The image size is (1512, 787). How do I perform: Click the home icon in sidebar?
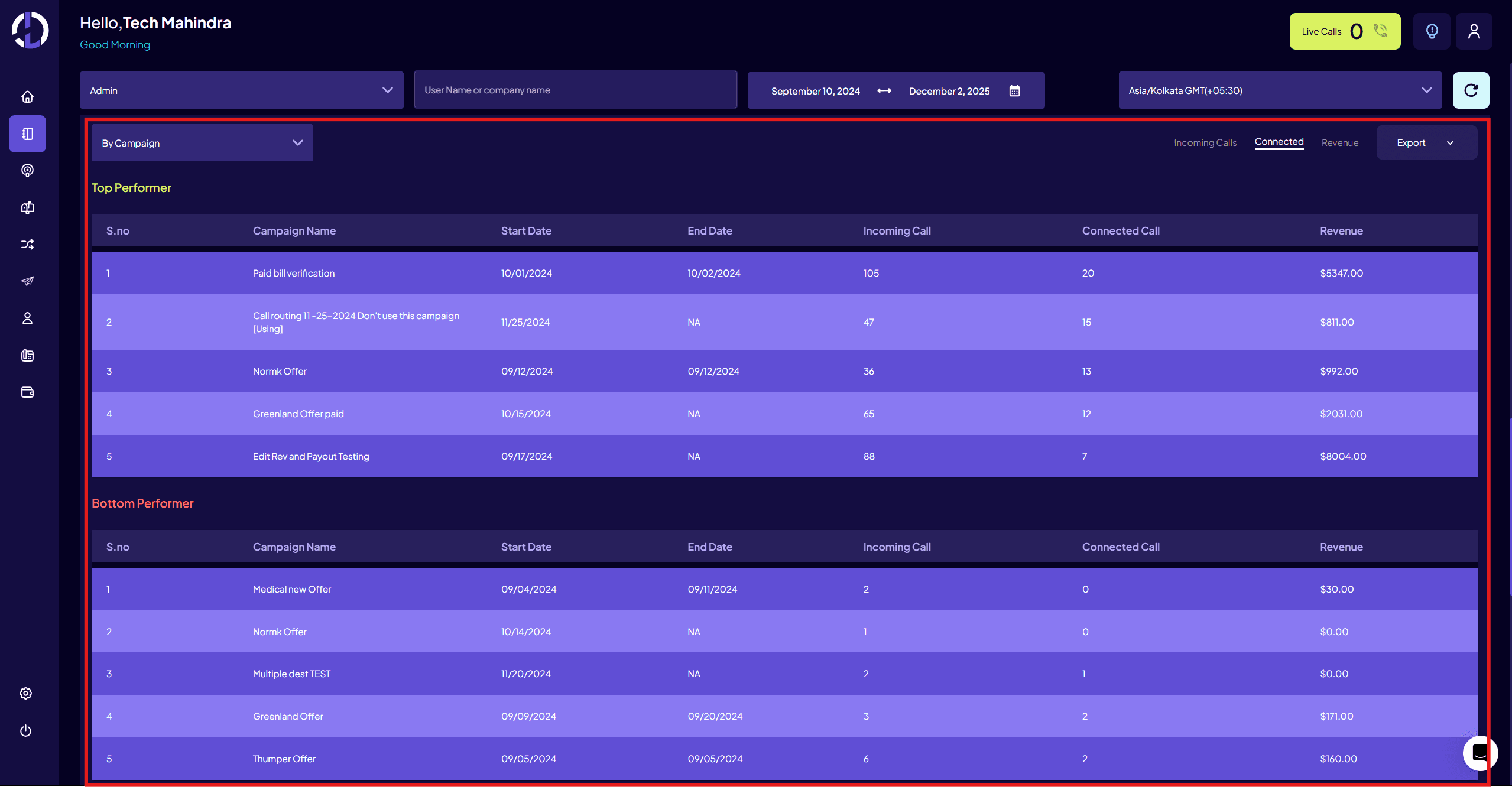[27, 97]
